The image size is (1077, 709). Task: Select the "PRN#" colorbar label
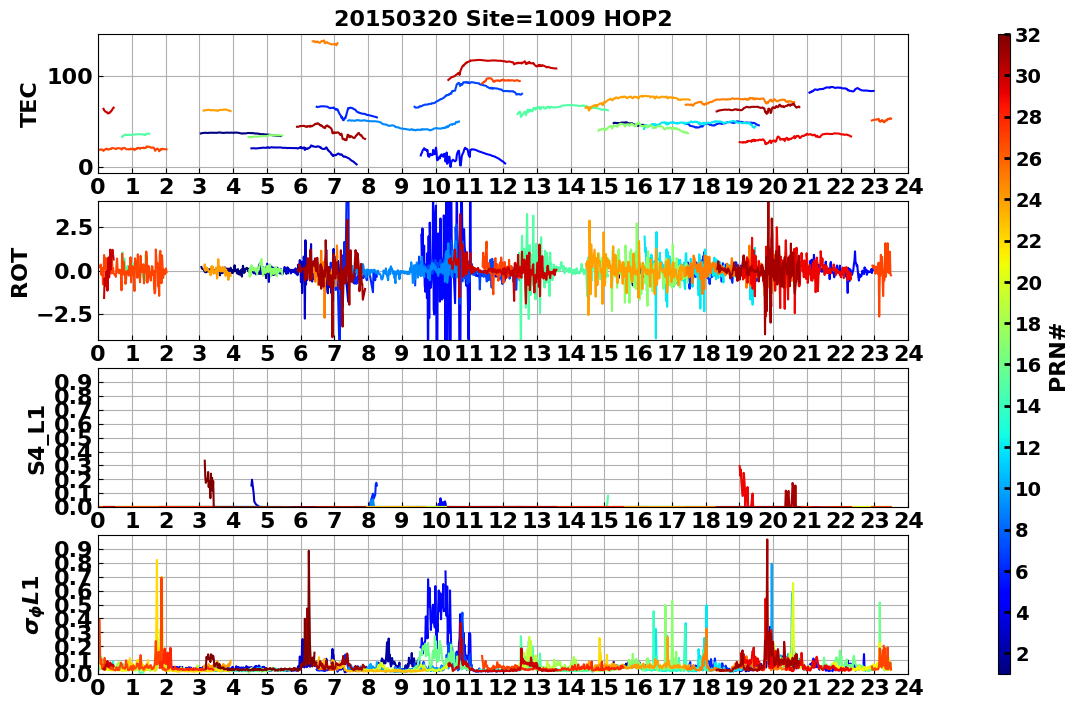click(x=1057, y=359)
